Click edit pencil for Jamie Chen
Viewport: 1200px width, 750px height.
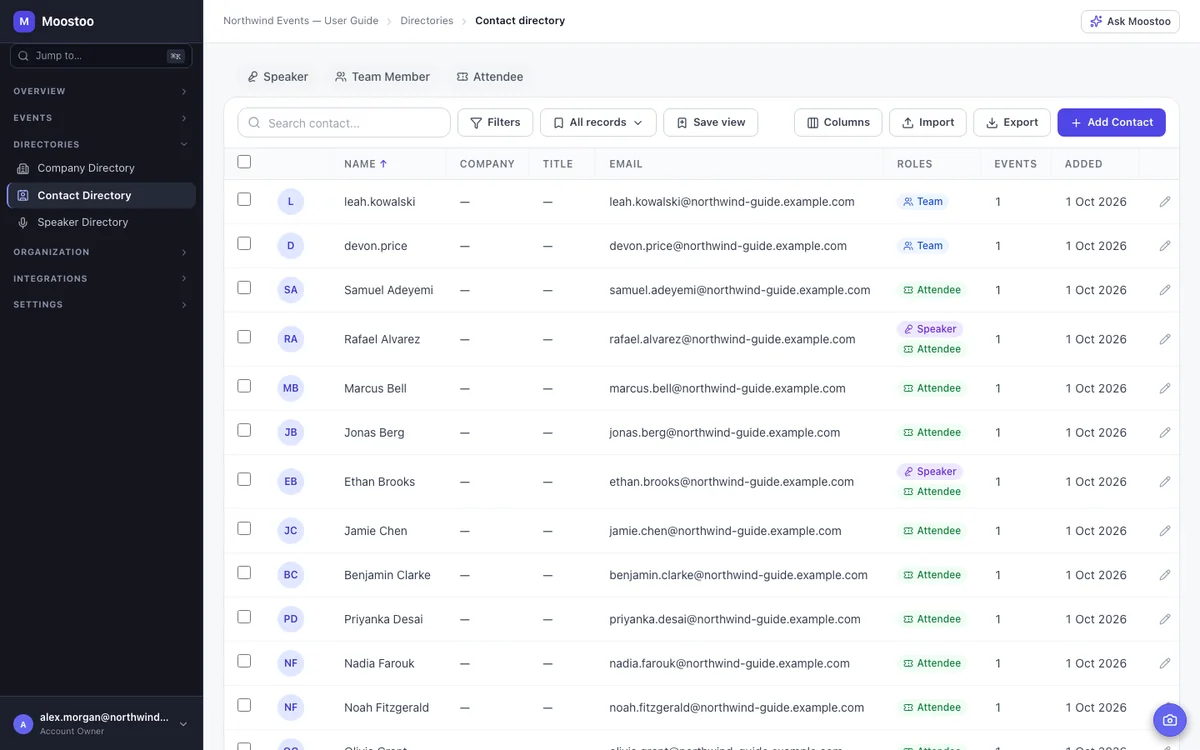pyautogui.click(x=1165, y=531)
